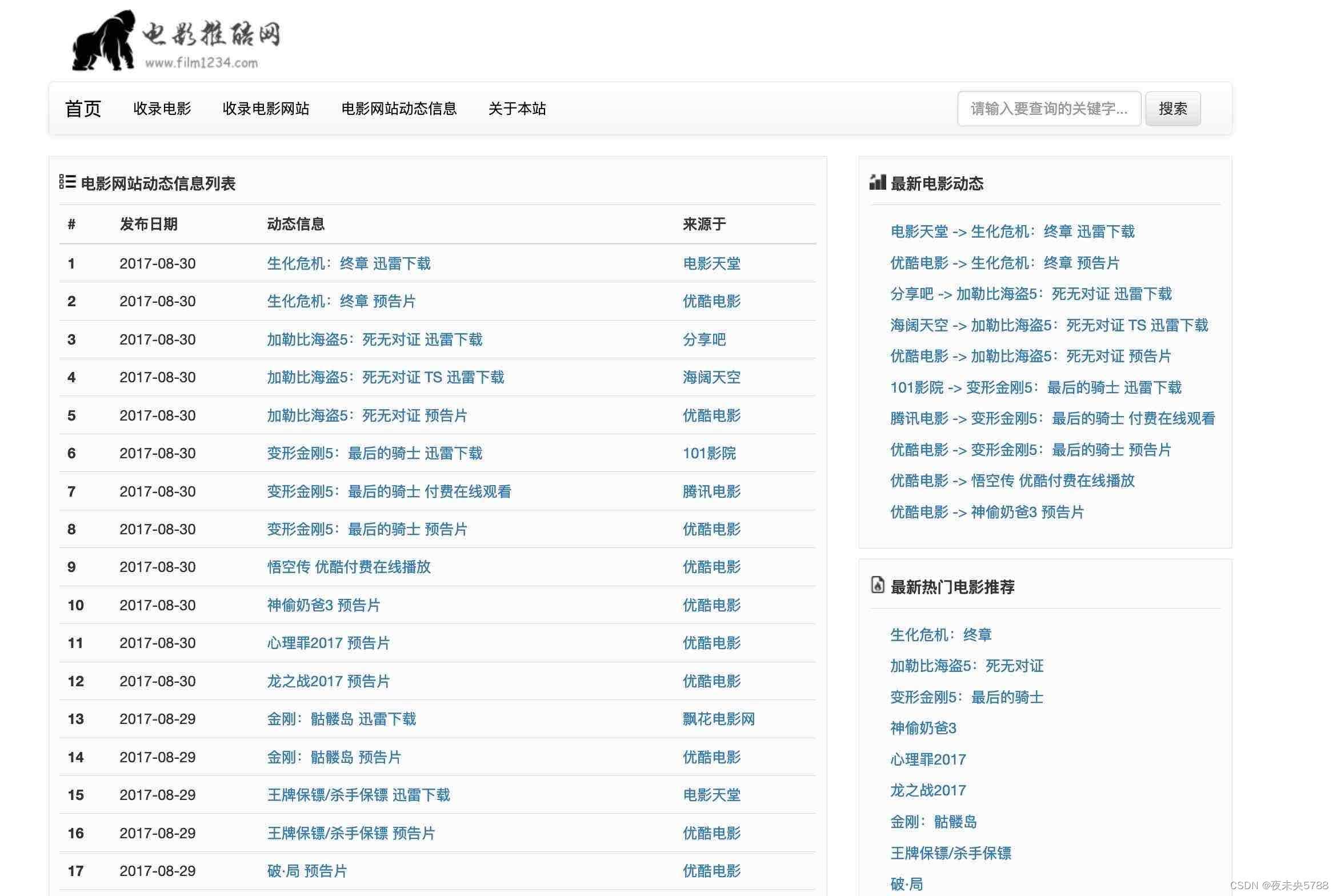The image size is (1337, 896).
Task: Click the bar chart icon beside 最新电影动态
Action: [877, 182]
